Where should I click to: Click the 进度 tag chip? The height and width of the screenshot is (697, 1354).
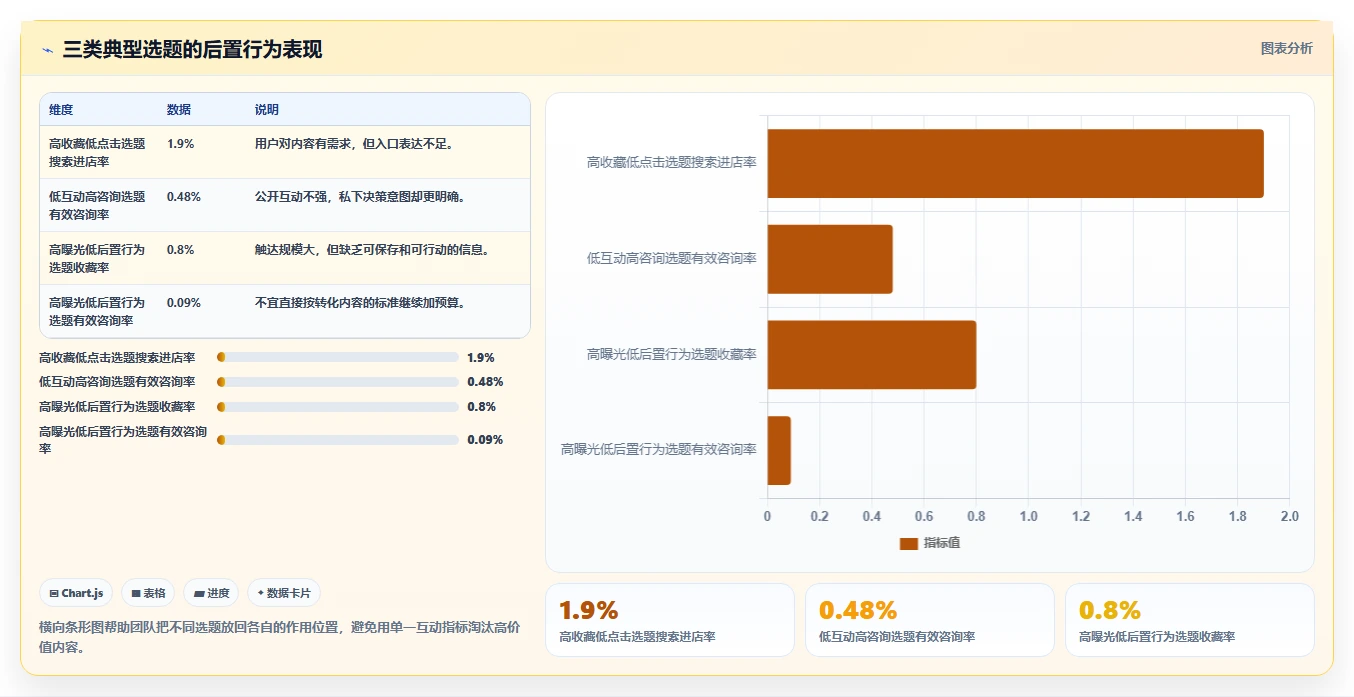click(x=211, y=593)
